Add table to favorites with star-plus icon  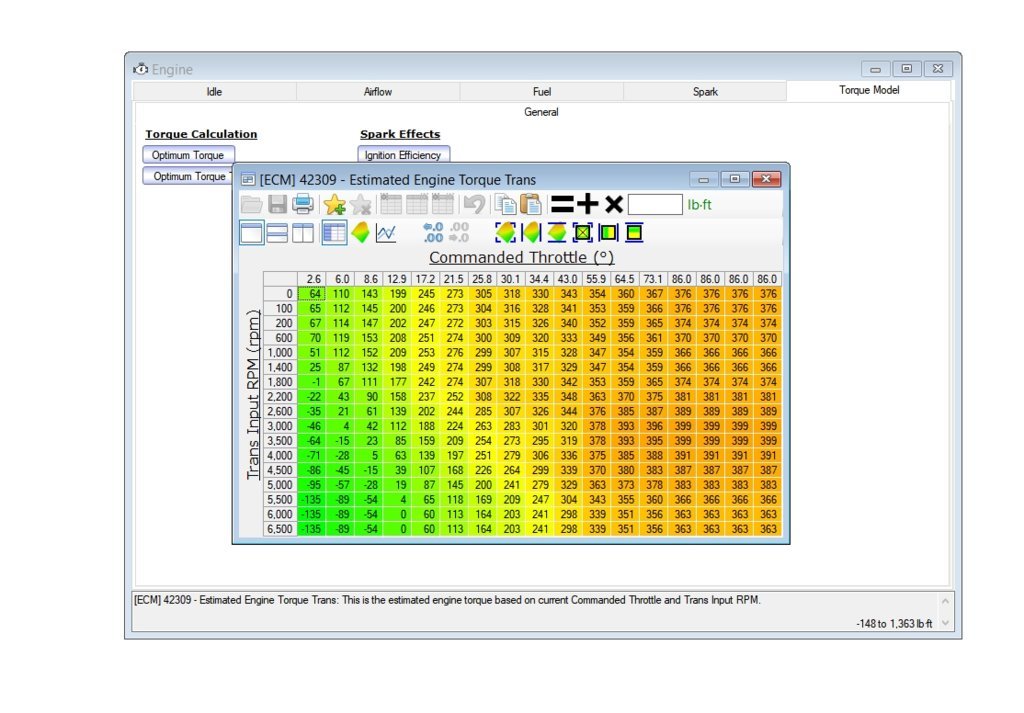click(334, 204)
